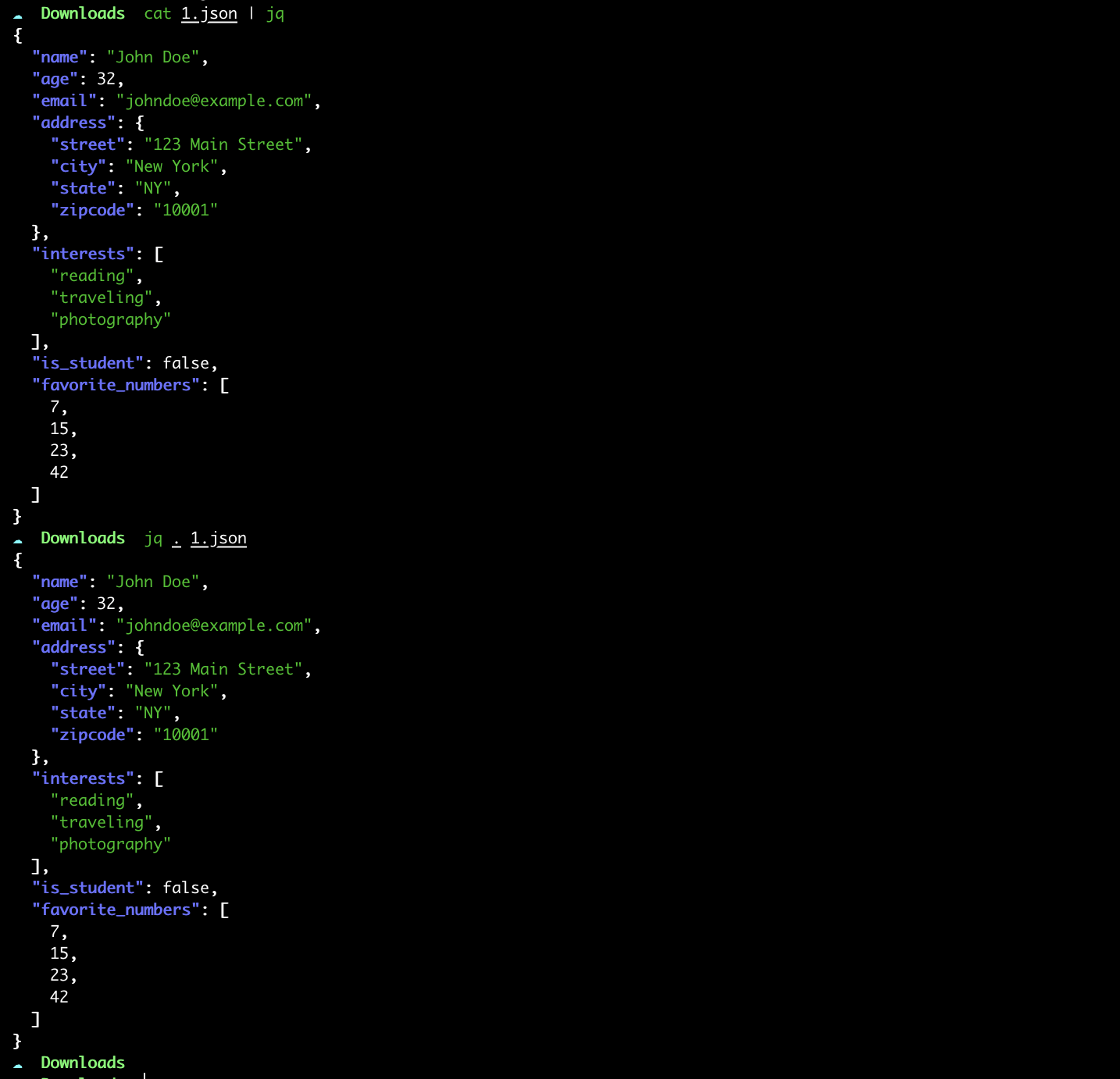Screen dimensions: 1120x1079
Task: Click the prompt icon before the cat command
Action: pyautogui.click(x=18, y=15)
